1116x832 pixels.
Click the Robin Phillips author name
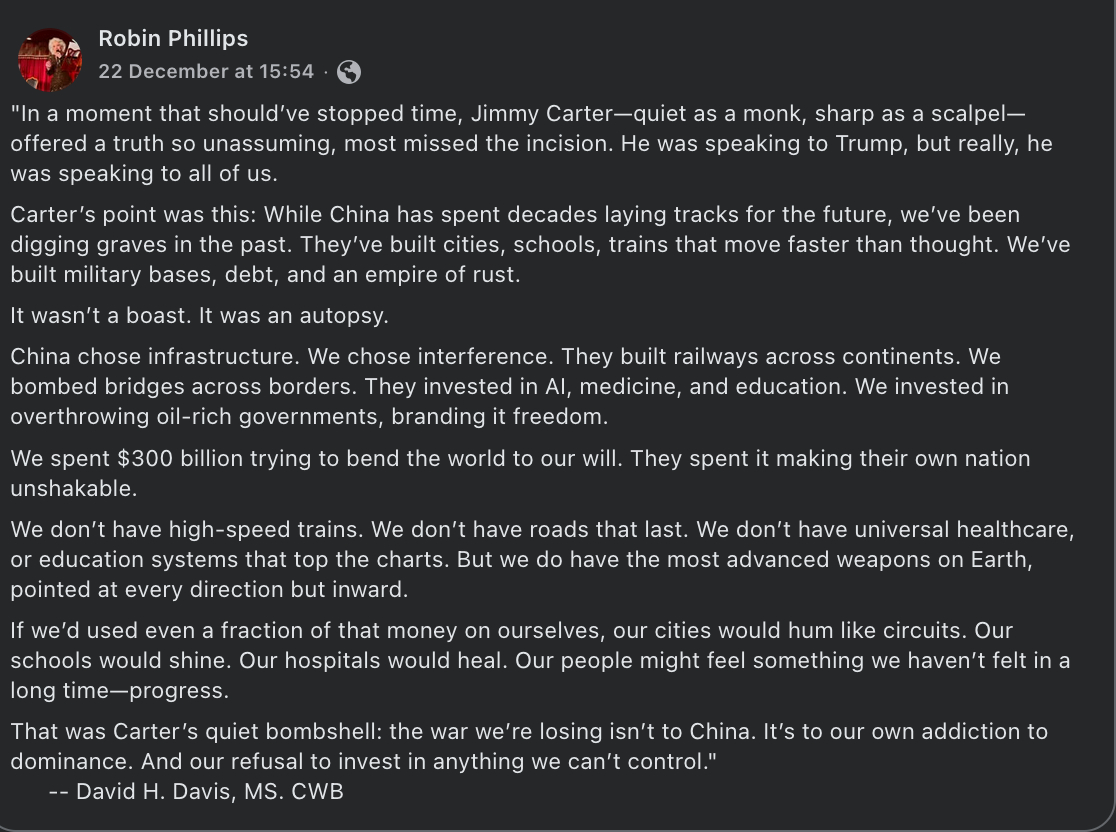click(x=173, y=39)
